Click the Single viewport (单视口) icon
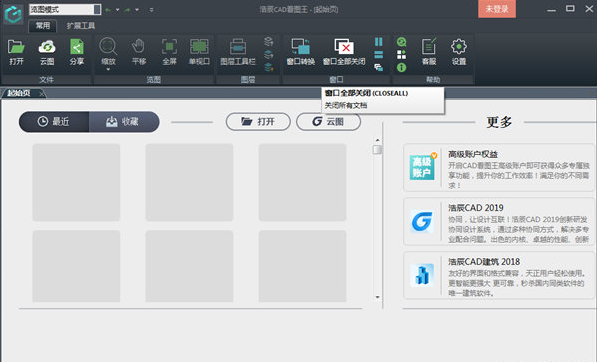Viewport: 597px width, 362px height. pos(199,47)
